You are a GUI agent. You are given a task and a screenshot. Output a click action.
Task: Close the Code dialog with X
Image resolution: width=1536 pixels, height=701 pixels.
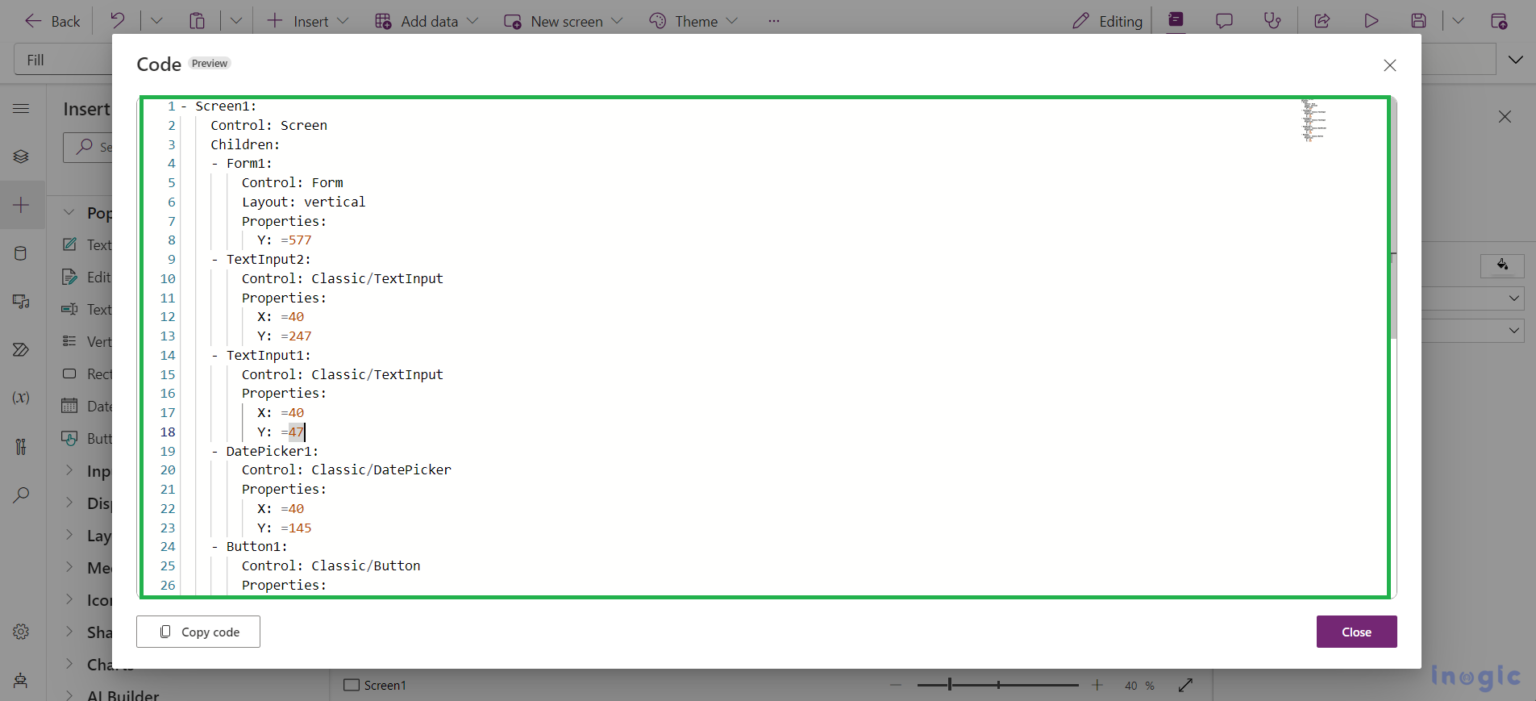pos(1389,65)
